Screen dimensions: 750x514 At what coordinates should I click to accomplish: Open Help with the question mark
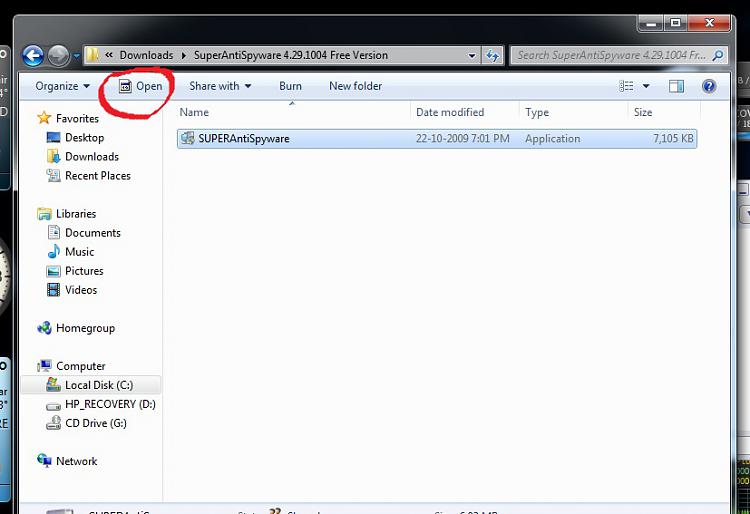point(709,86)
